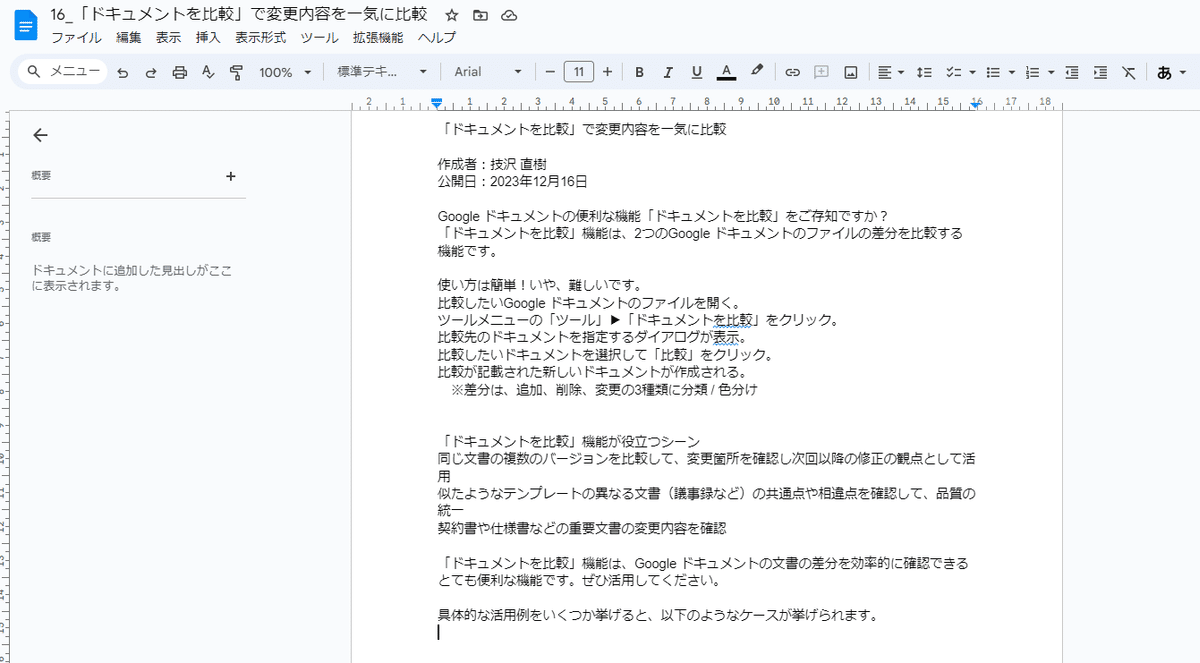The width and height of the screenshot is (1200, 663).
Task: Open the 挿入 menu
Action: (x=207, y=38)
